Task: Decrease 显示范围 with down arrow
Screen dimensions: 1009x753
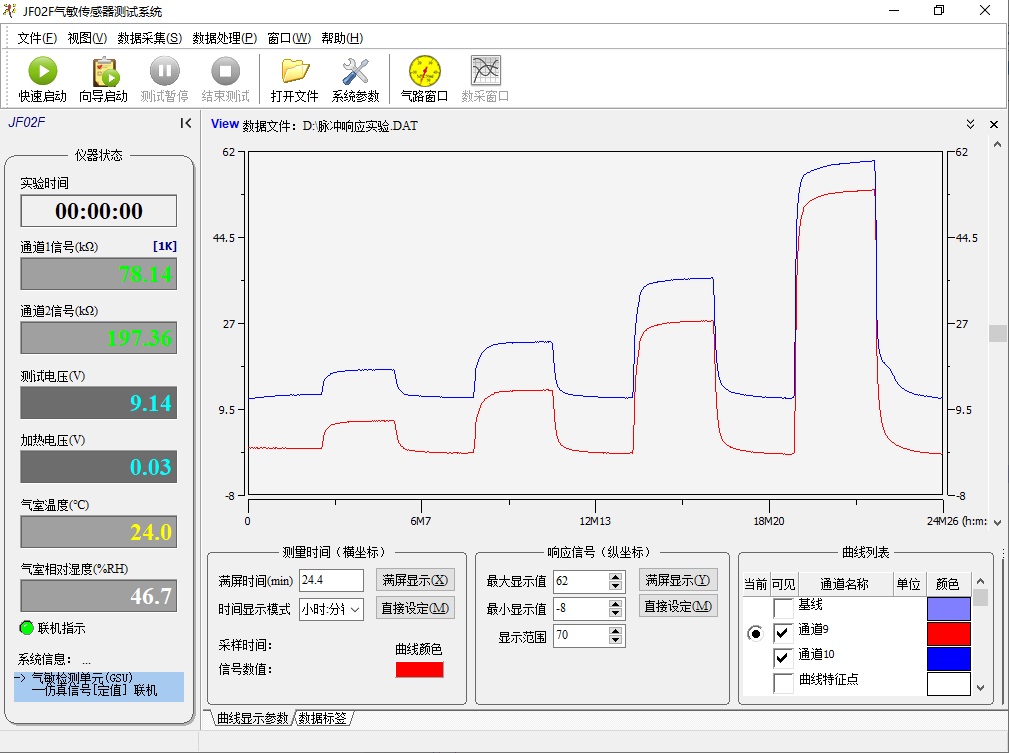Action: tap(616, 640)
